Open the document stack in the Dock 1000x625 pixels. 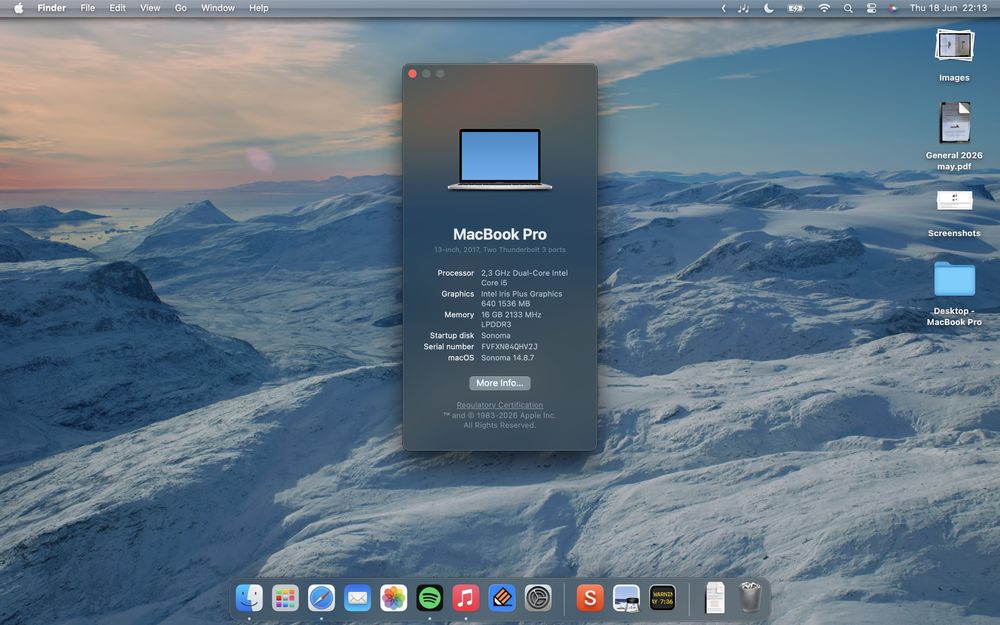[x=714, y=598]
